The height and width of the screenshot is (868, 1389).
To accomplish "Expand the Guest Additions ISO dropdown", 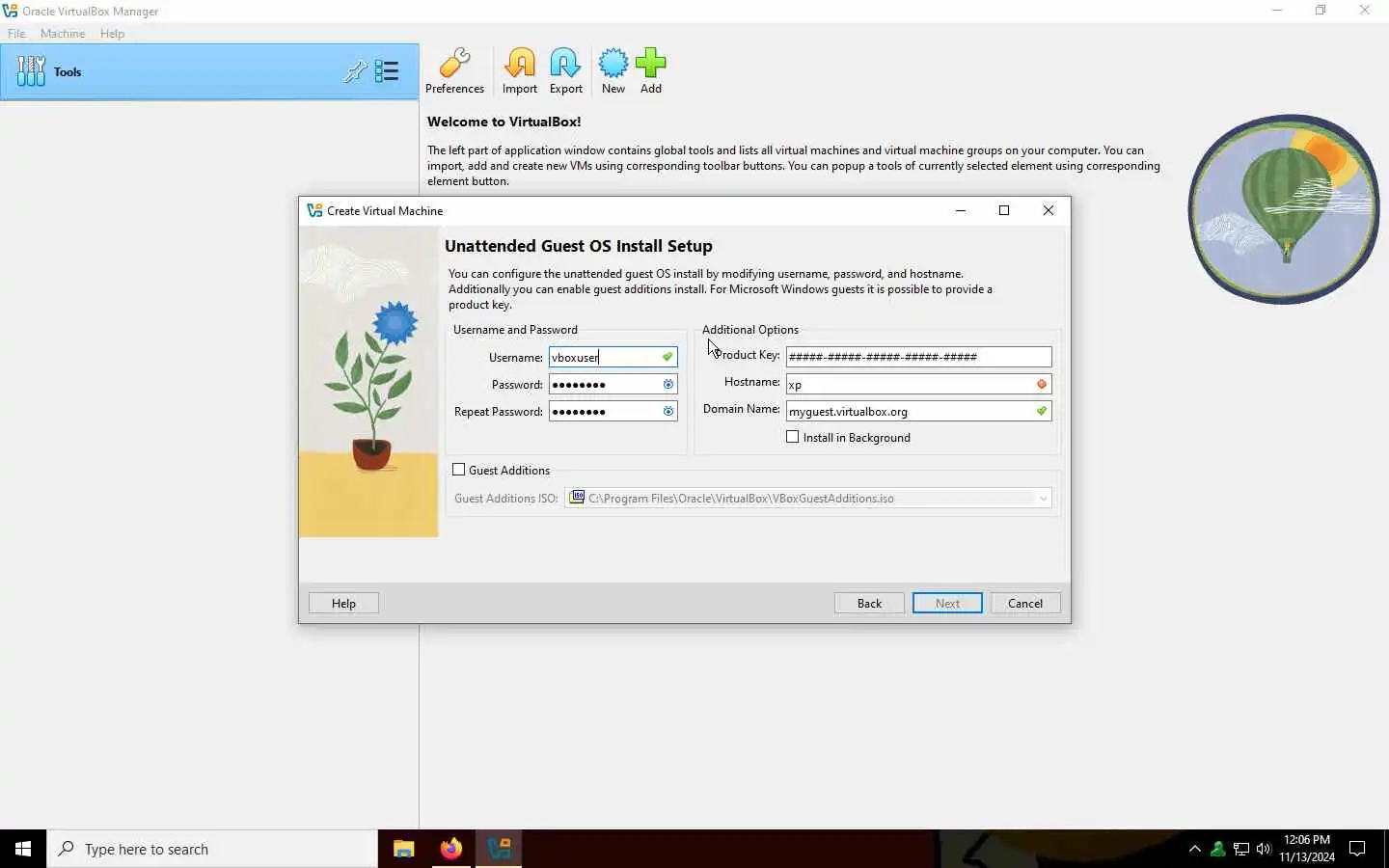I will coord(1043,499).
